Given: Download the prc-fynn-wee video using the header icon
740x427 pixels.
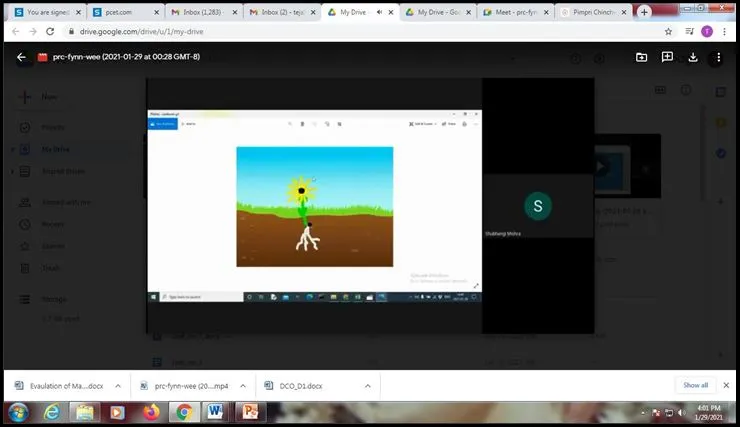Looking at the screenshot, I should pos(693,57).
